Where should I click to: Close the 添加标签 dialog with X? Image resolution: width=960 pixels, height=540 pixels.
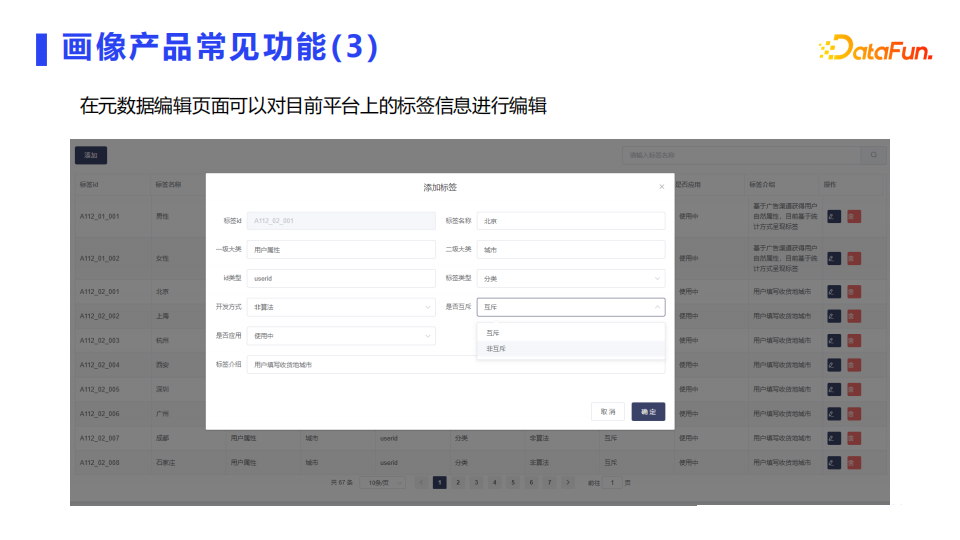(661, 187)
